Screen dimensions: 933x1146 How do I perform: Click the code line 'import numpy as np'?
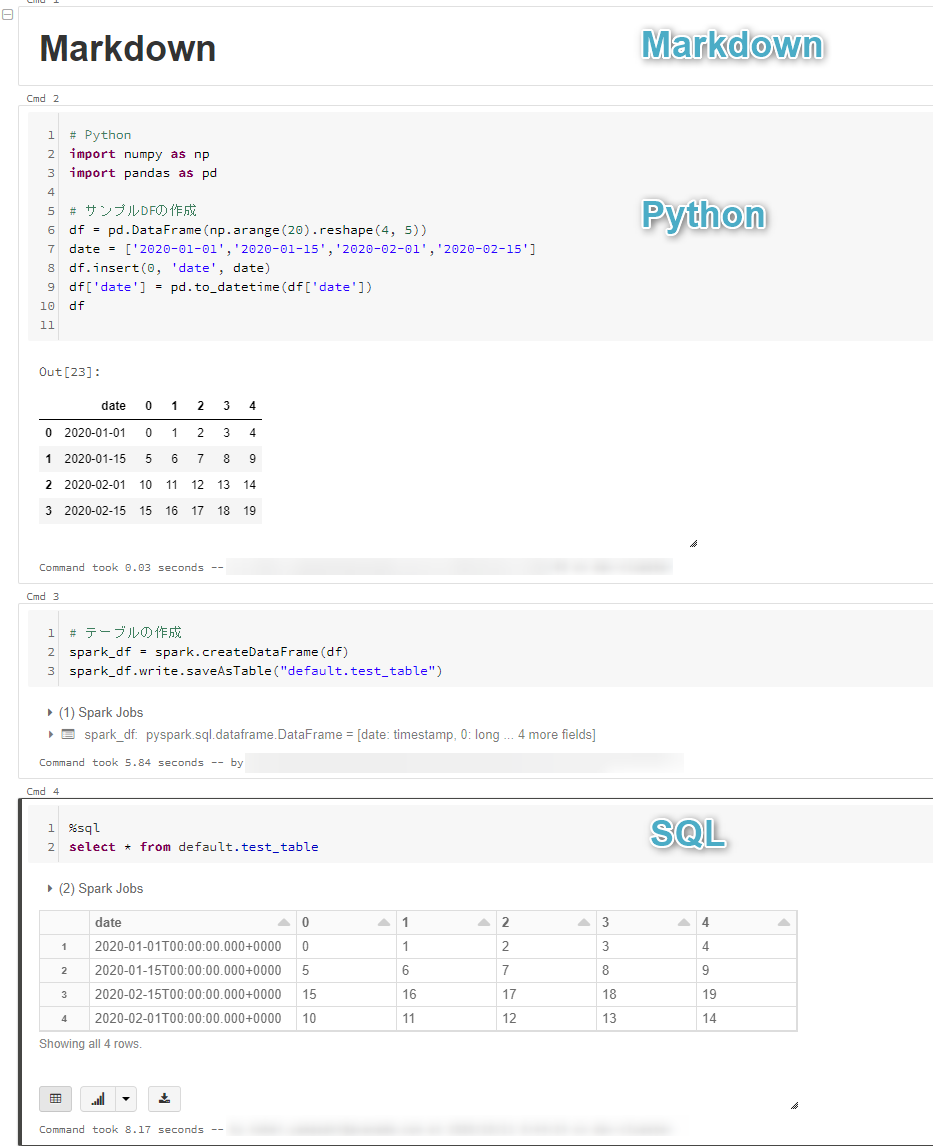140,154
